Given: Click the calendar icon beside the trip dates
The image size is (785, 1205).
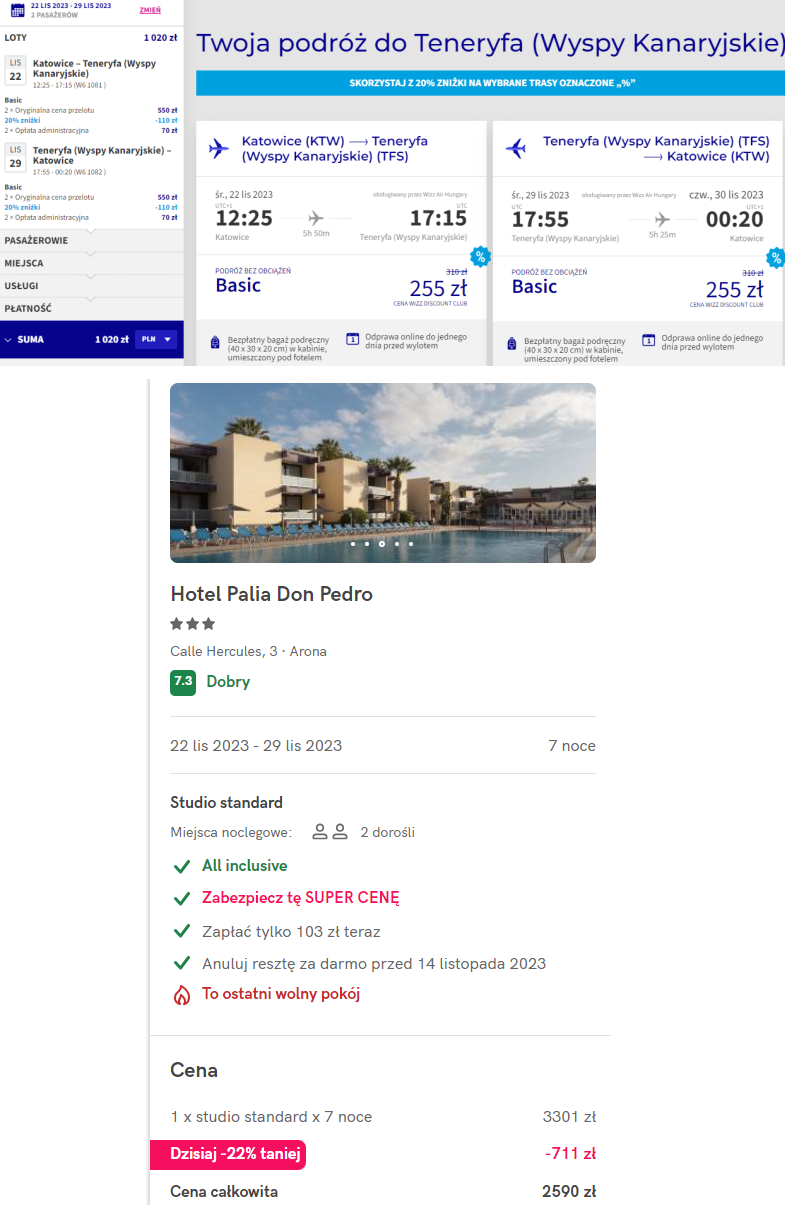Looking at the screenshot, I should [x=16, y=10].
